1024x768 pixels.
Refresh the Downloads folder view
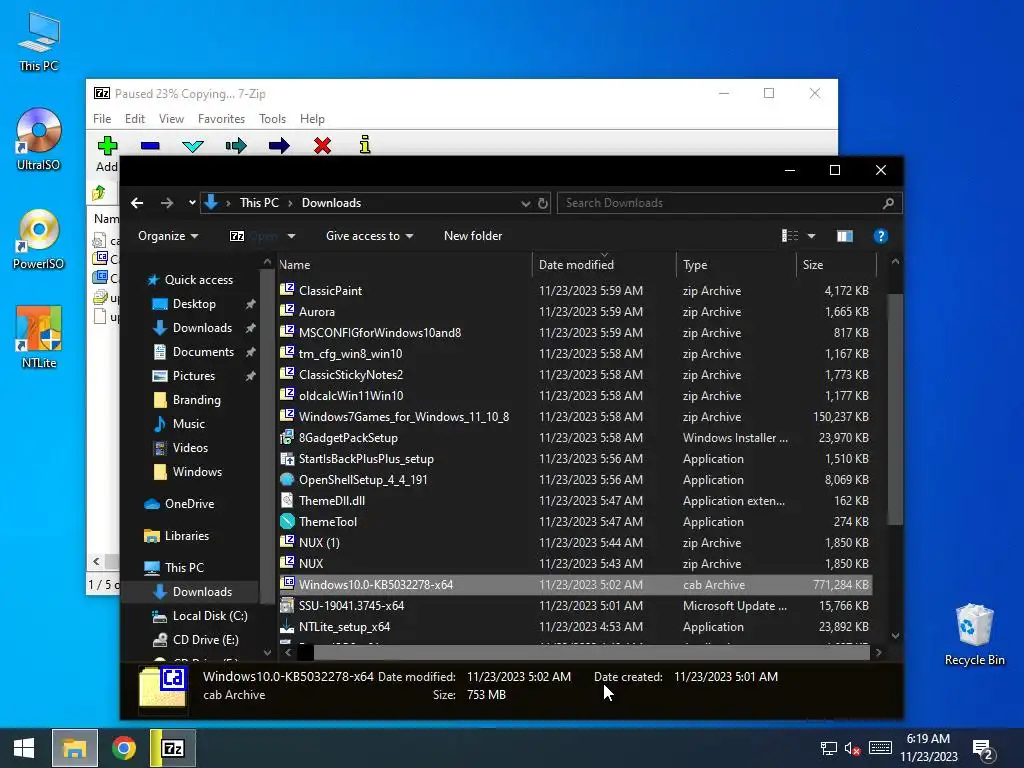coord(543,203)
